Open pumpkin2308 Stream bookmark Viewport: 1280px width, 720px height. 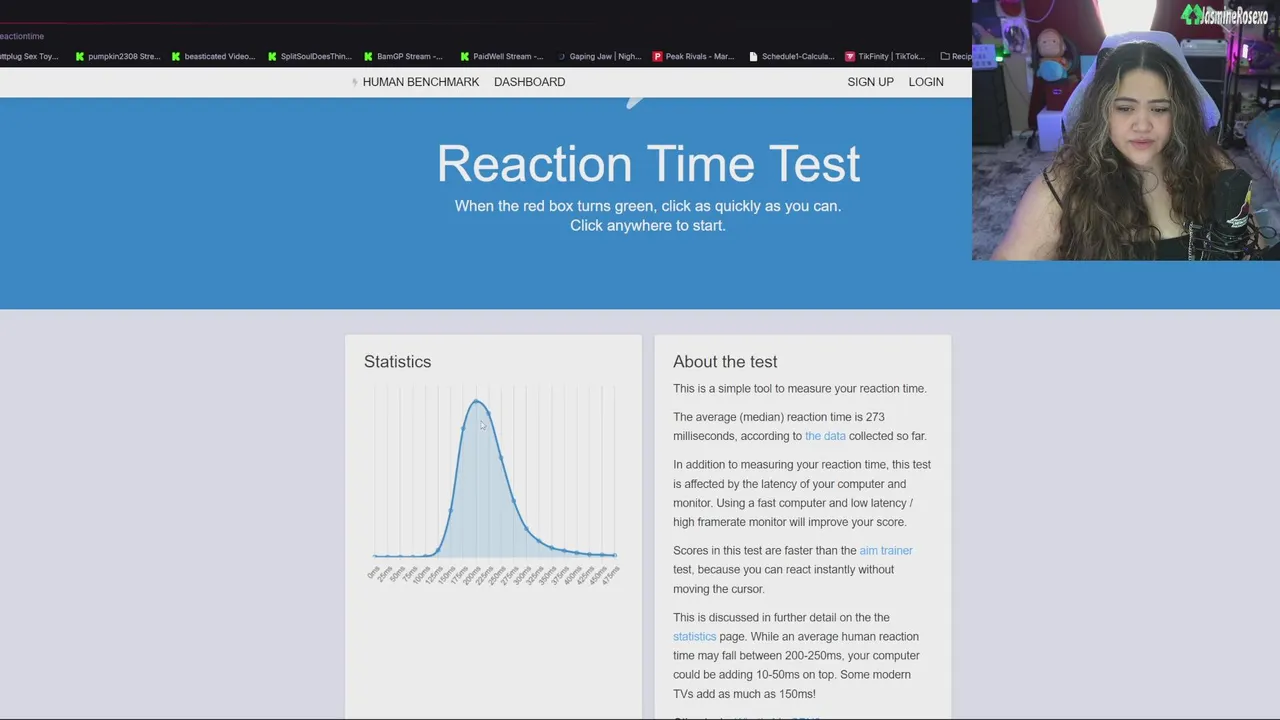coord(118,56)
